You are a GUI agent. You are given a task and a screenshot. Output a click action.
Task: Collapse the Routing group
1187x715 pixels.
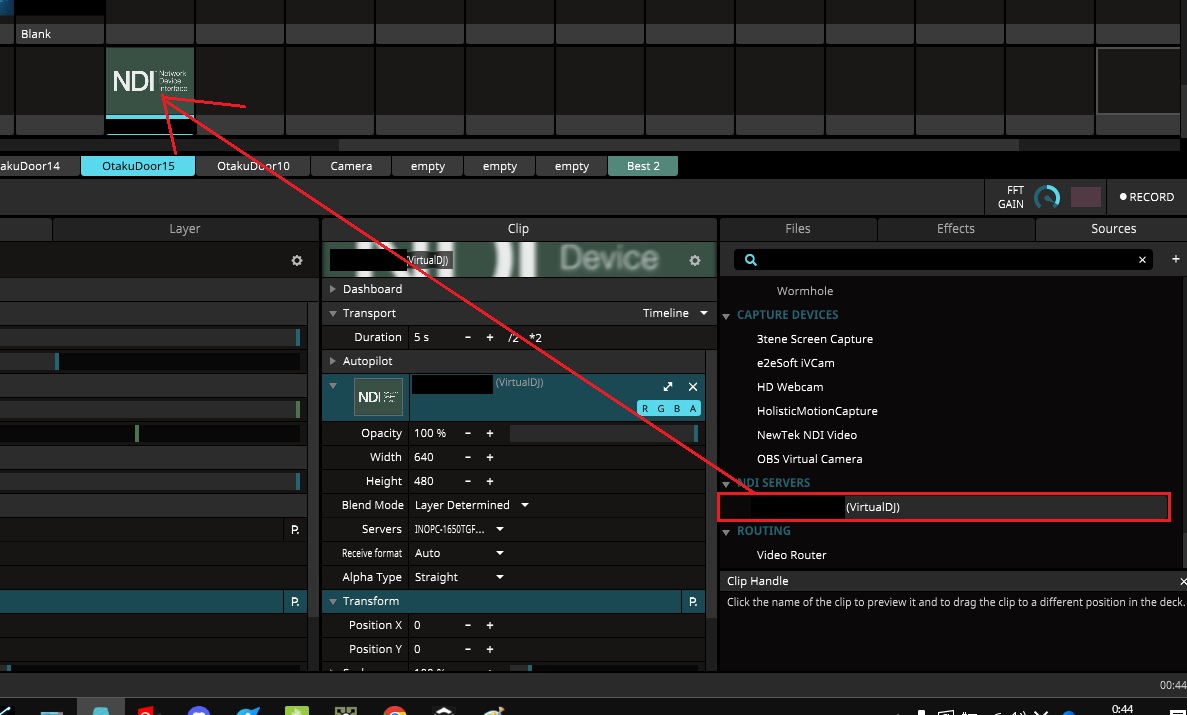pos(726,532)
